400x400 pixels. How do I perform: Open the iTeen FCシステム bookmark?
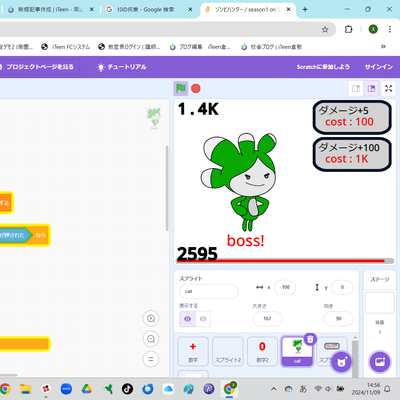point(66,47)
